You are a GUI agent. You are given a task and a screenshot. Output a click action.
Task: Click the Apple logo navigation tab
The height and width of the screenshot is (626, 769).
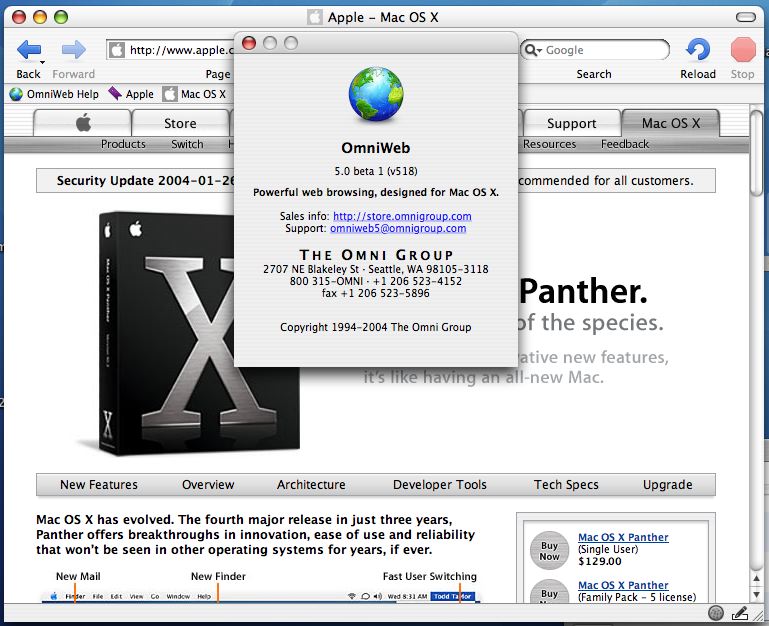pyautogui.click(x=83, y=123)
